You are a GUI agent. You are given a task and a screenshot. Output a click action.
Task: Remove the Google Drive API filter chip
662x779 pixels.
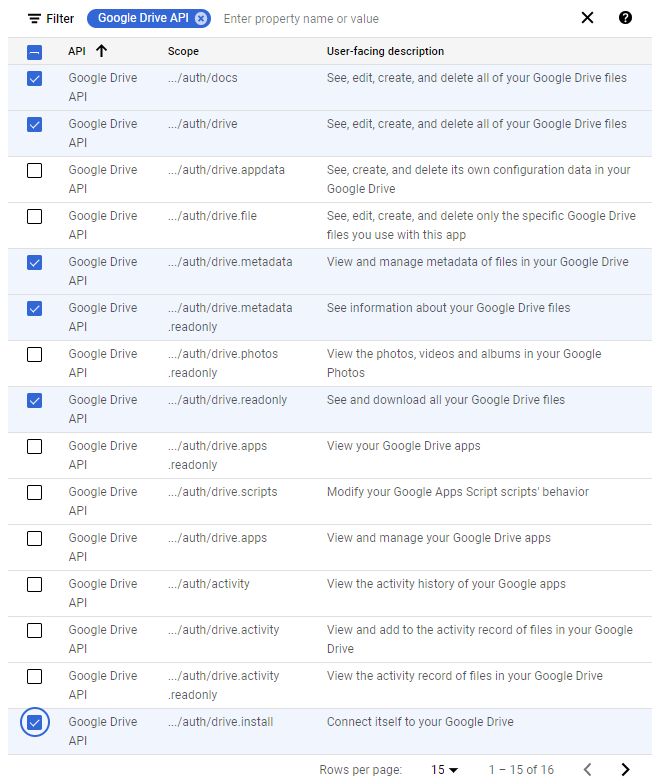[x=201, y=18]
